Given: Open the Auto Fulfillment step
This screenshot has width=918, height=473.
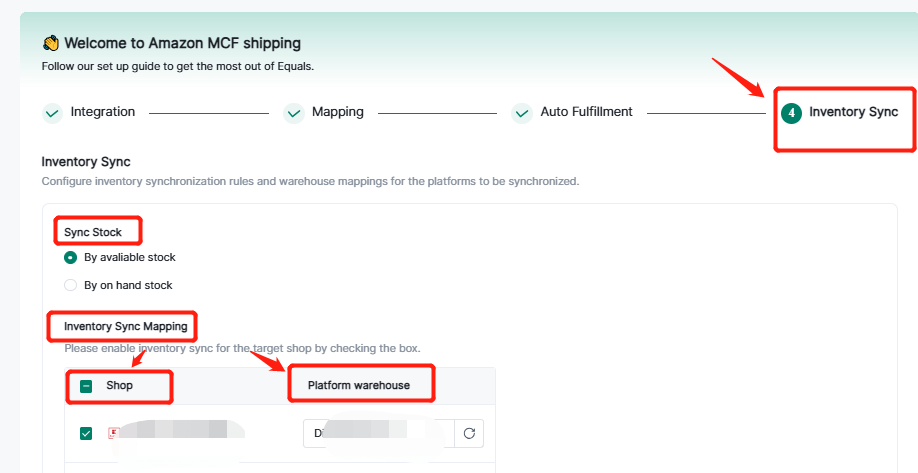Looking at the screenshot, I should coord(586,112).
